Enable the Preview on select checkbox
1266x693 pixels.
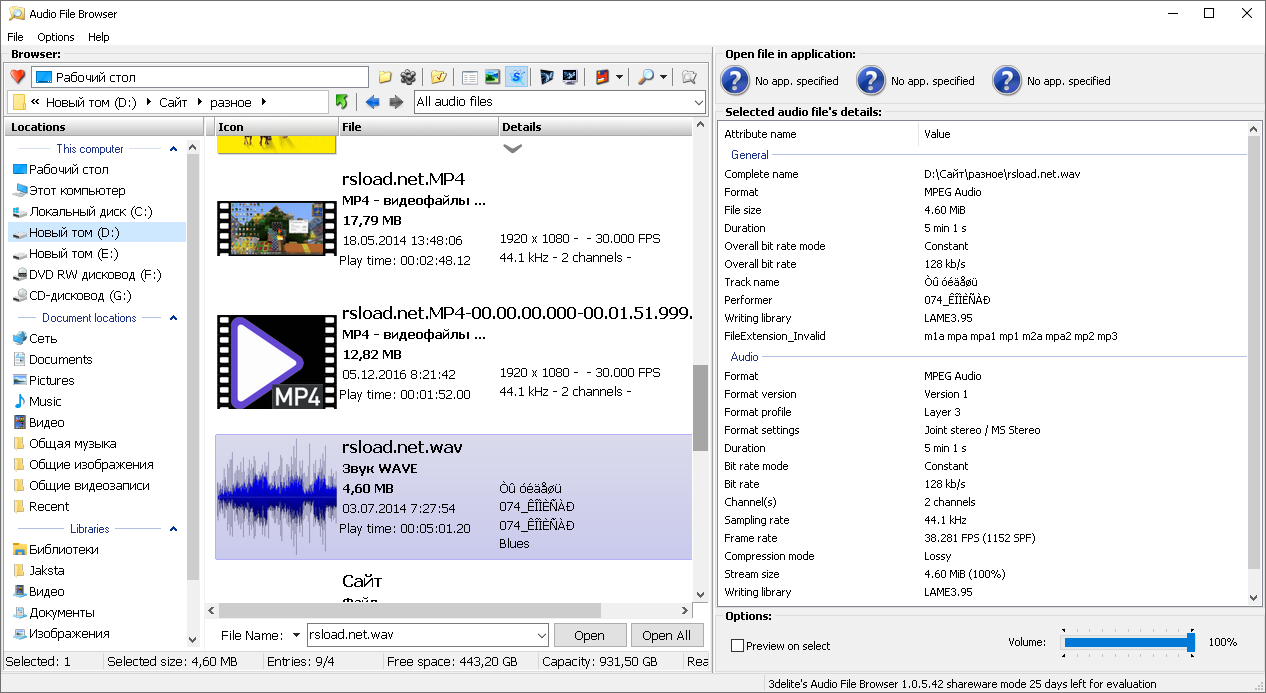click(x=737, y=646)
